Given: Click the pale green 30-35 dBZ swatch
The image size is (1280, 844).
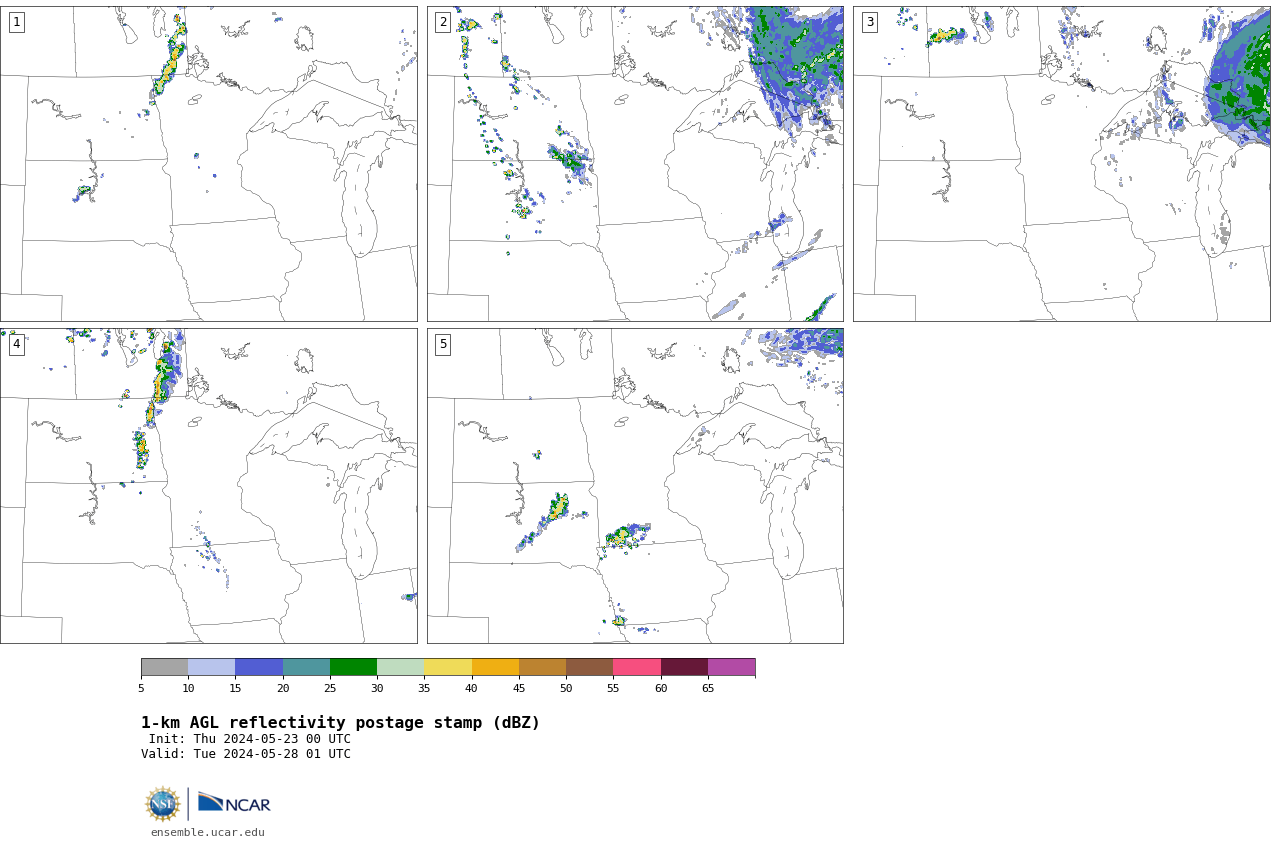Looking at the screenshot, I should click(x=400, y=667).
